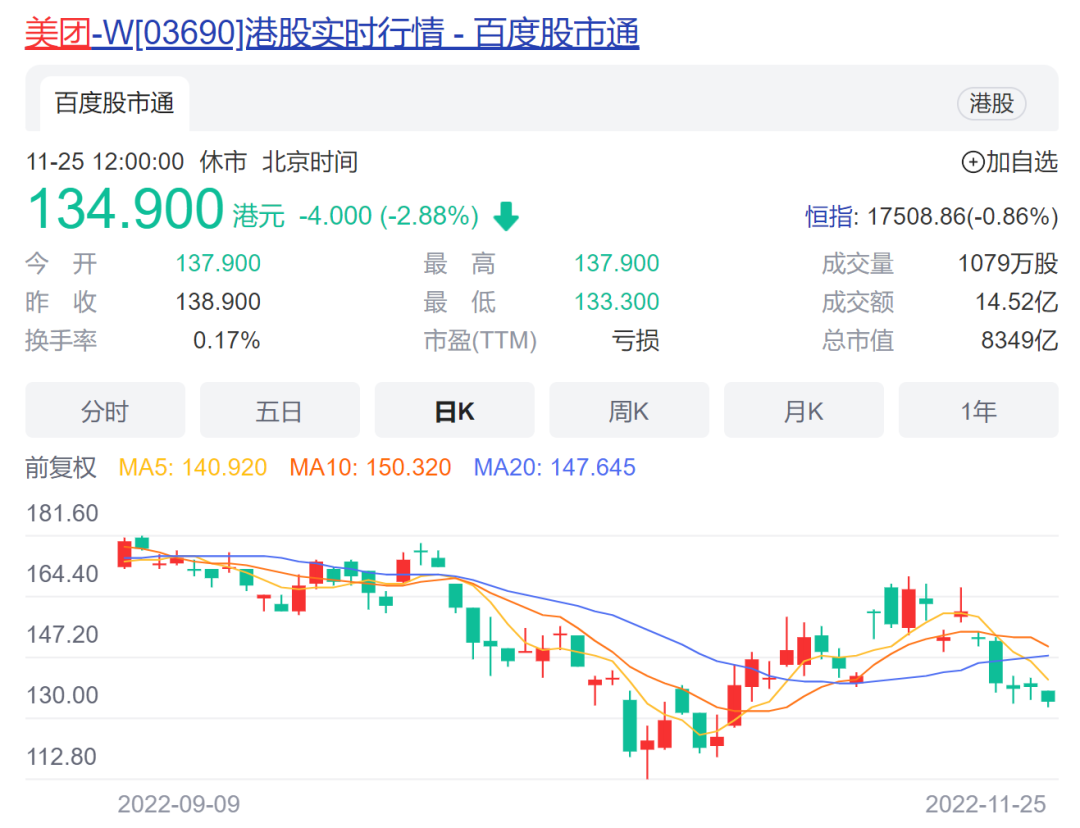Viewport: 1080px width, 828px height.
Task: Click the start date 2022-09-09
Action: (x=178, y=804)
